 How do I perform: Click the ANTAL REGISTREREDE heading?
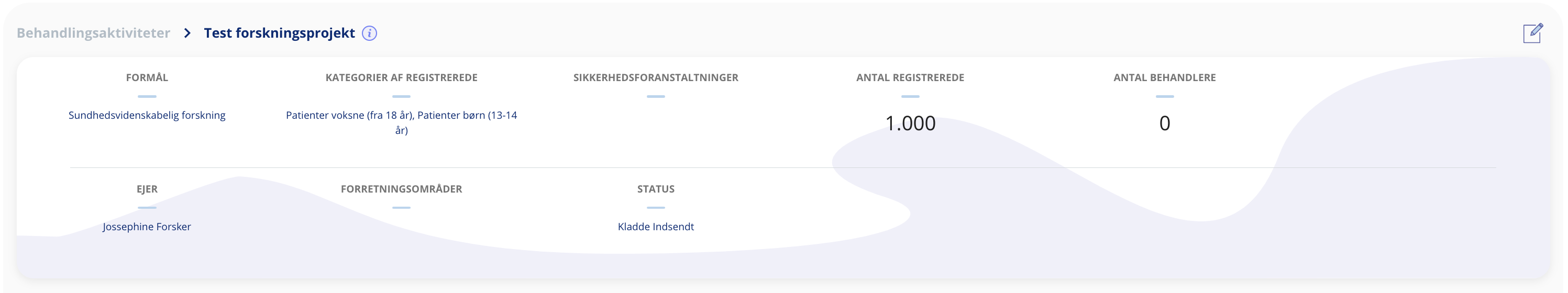click(x=910, y=77)
